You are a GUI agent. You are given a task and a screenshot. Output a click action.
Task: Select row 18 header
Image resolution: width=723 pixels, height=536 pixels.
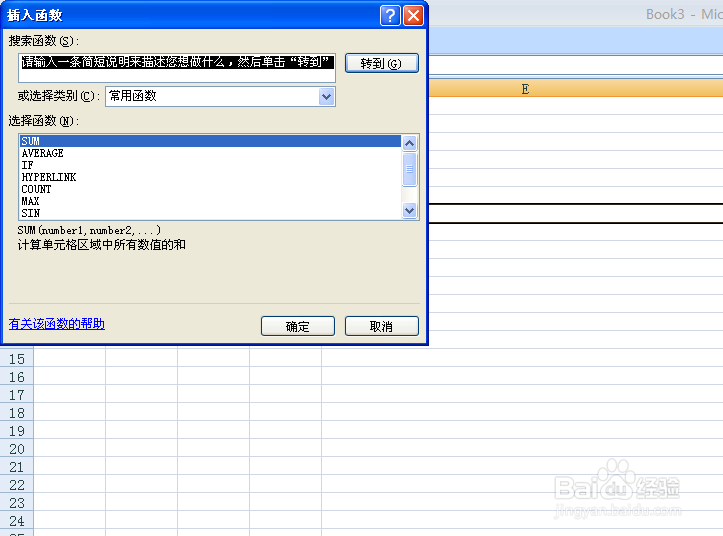17,413
